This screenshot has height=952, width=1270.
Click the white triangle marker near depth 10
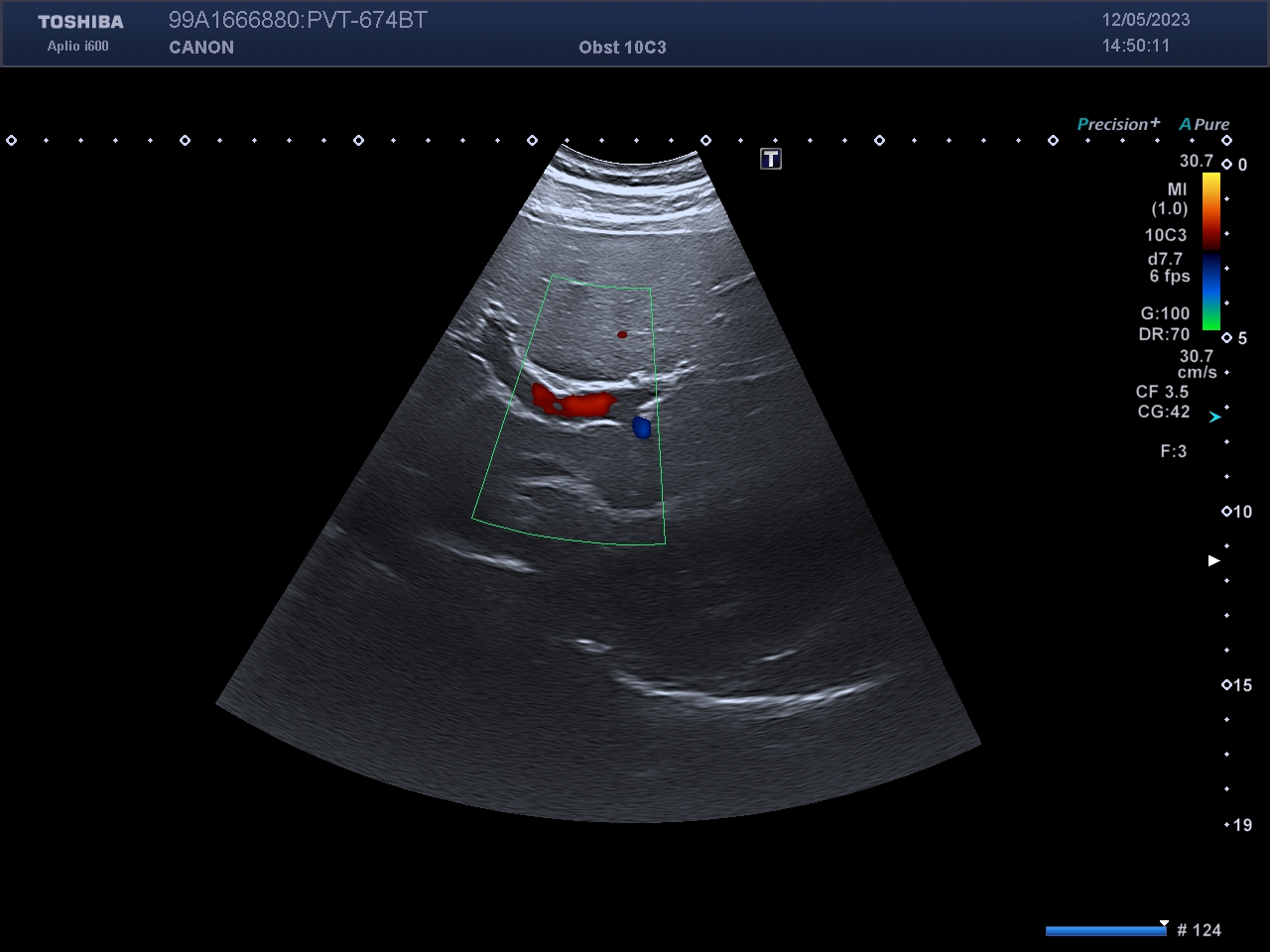point(1213,561)
